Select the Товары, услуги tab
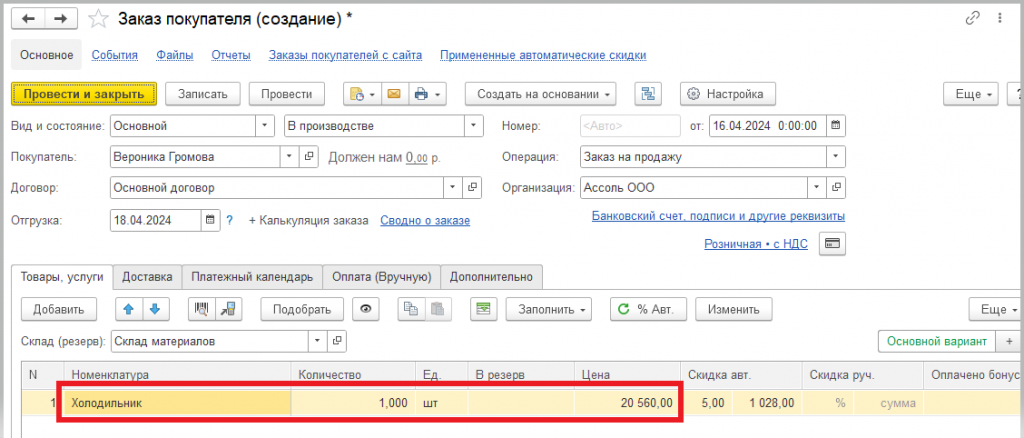The image size is (1024, 438). [x=62, y=277]
